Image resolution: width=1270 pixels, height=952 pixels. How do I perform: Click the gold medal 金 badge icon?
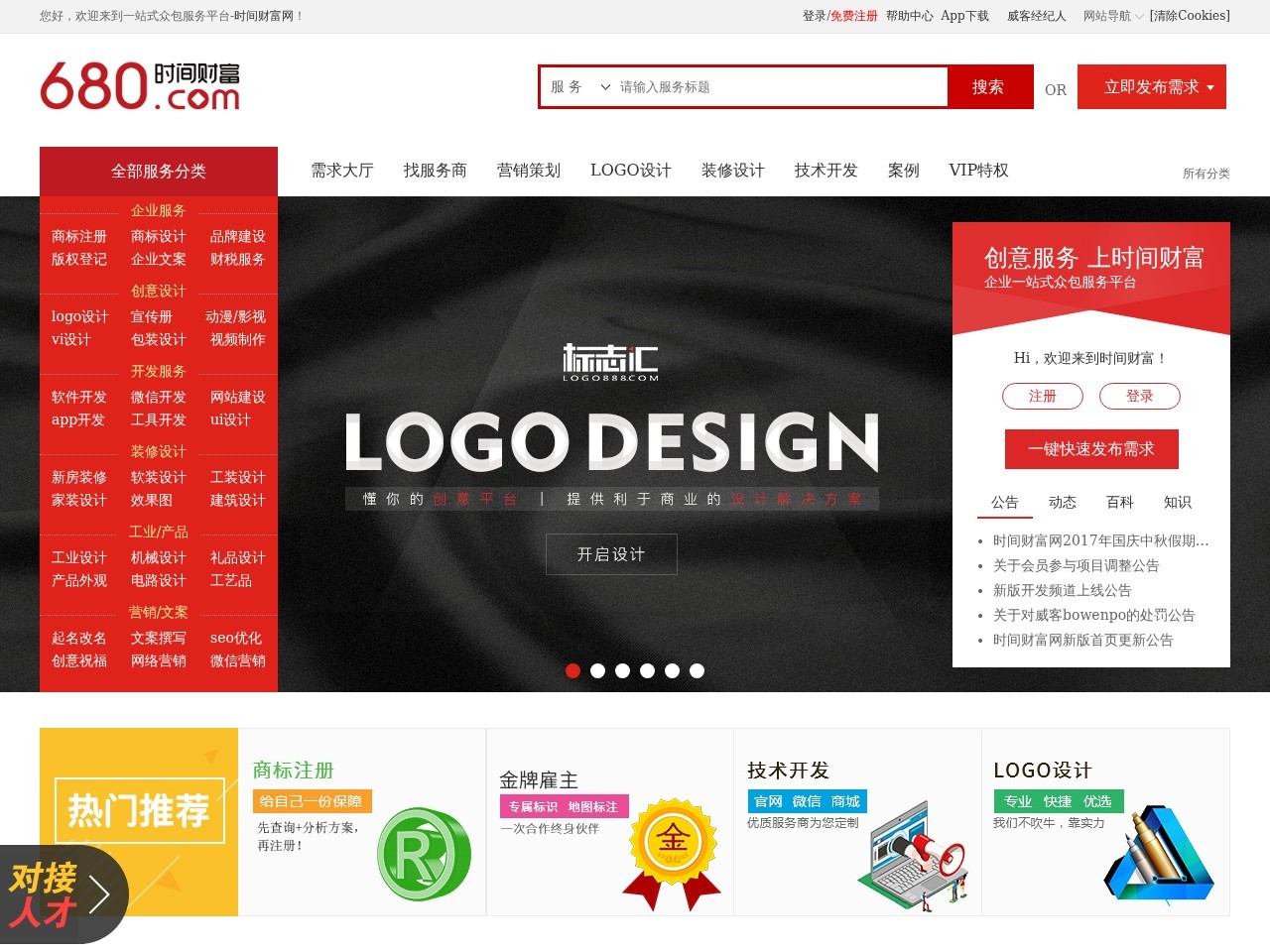[x=673, y=855]
